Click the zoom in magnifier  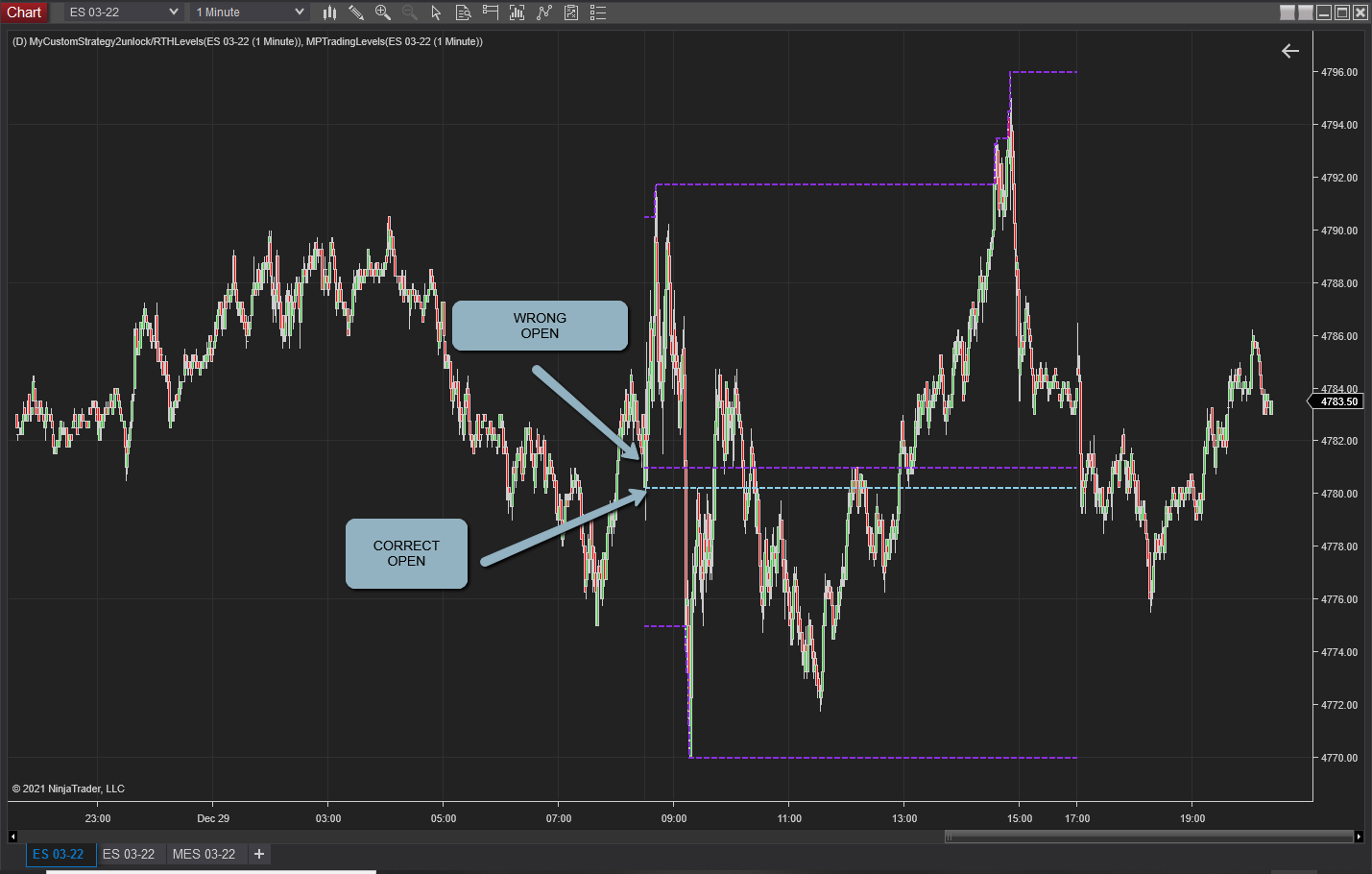click(x=383, y=12)
